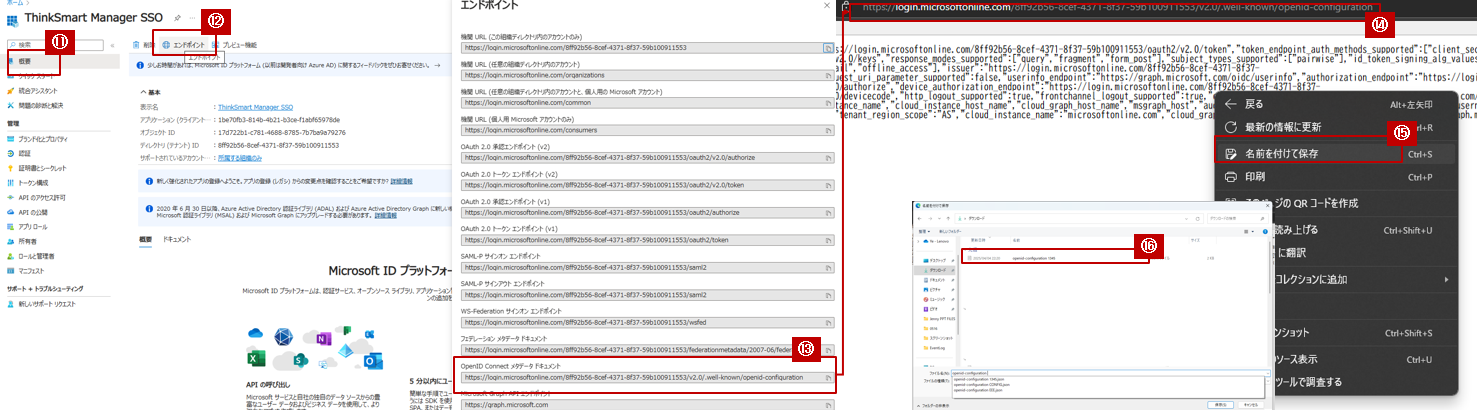Viewport: 1477px width, 410px height.
Task: Click the プレビュー機能 toolbar button
Action: [234, 46]
